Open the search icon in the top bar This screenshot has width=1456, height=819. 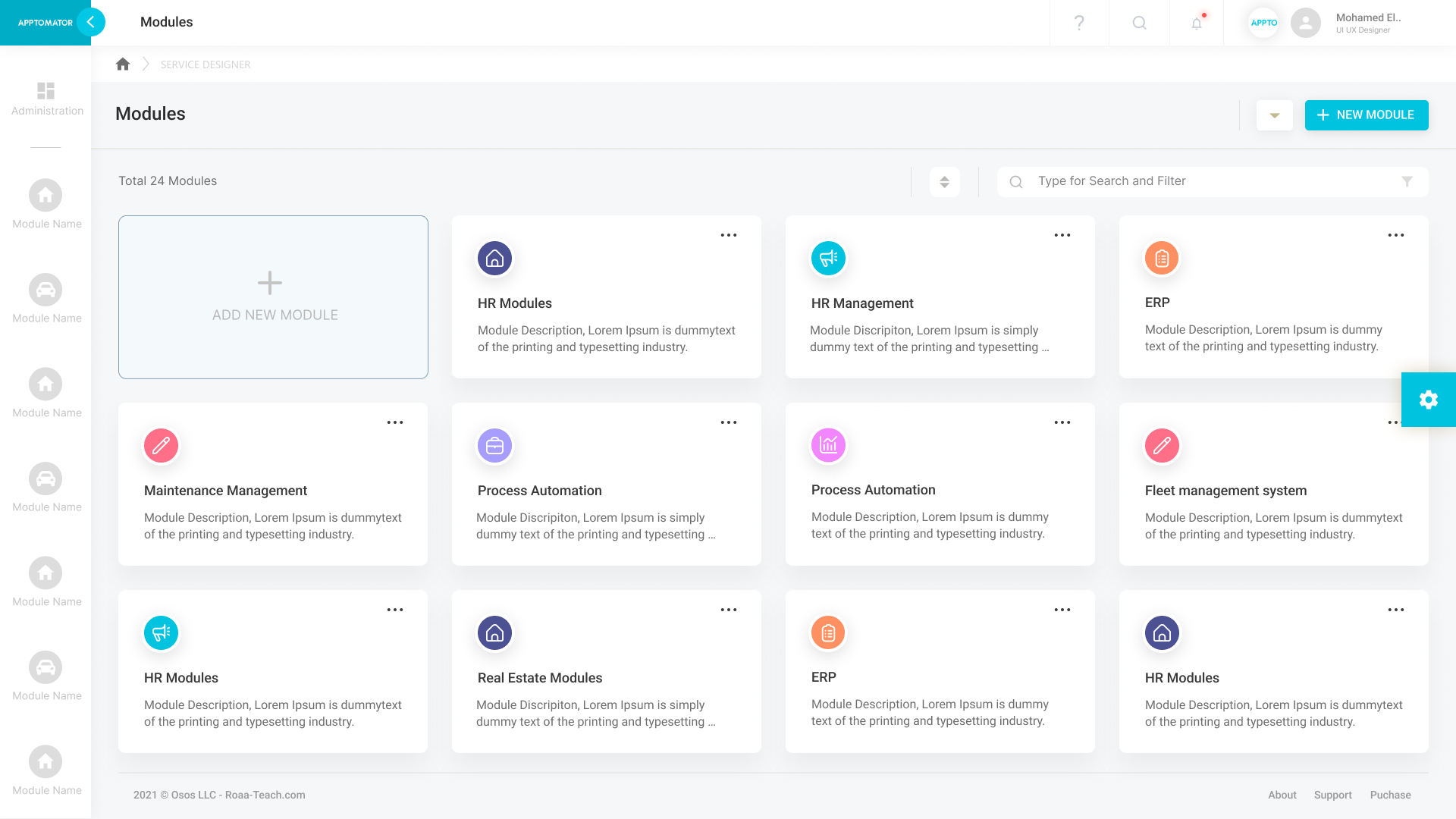point(1139,23)
